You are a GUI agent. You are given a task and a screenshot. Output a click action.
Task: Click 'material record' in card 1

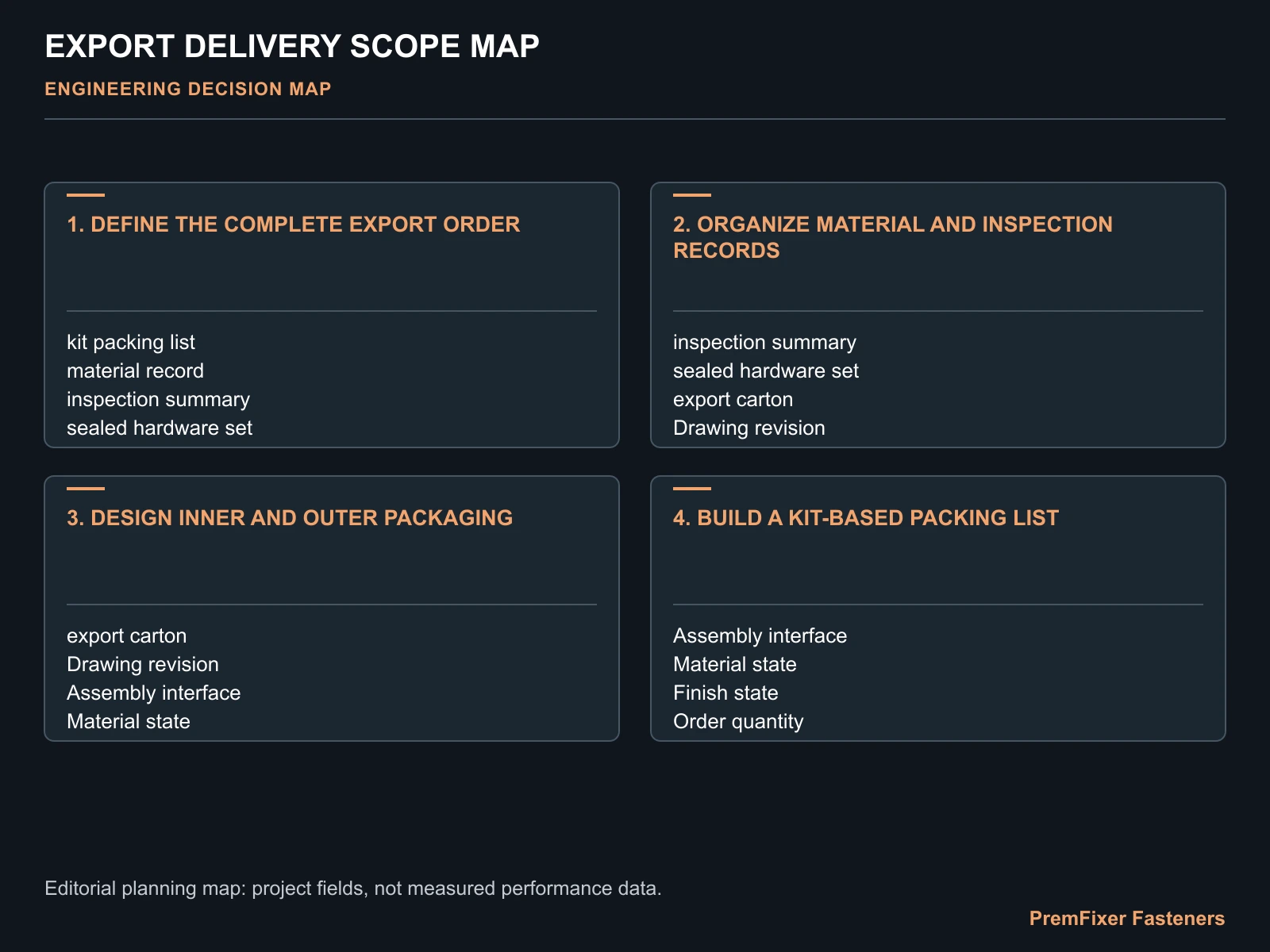[136, 371]
